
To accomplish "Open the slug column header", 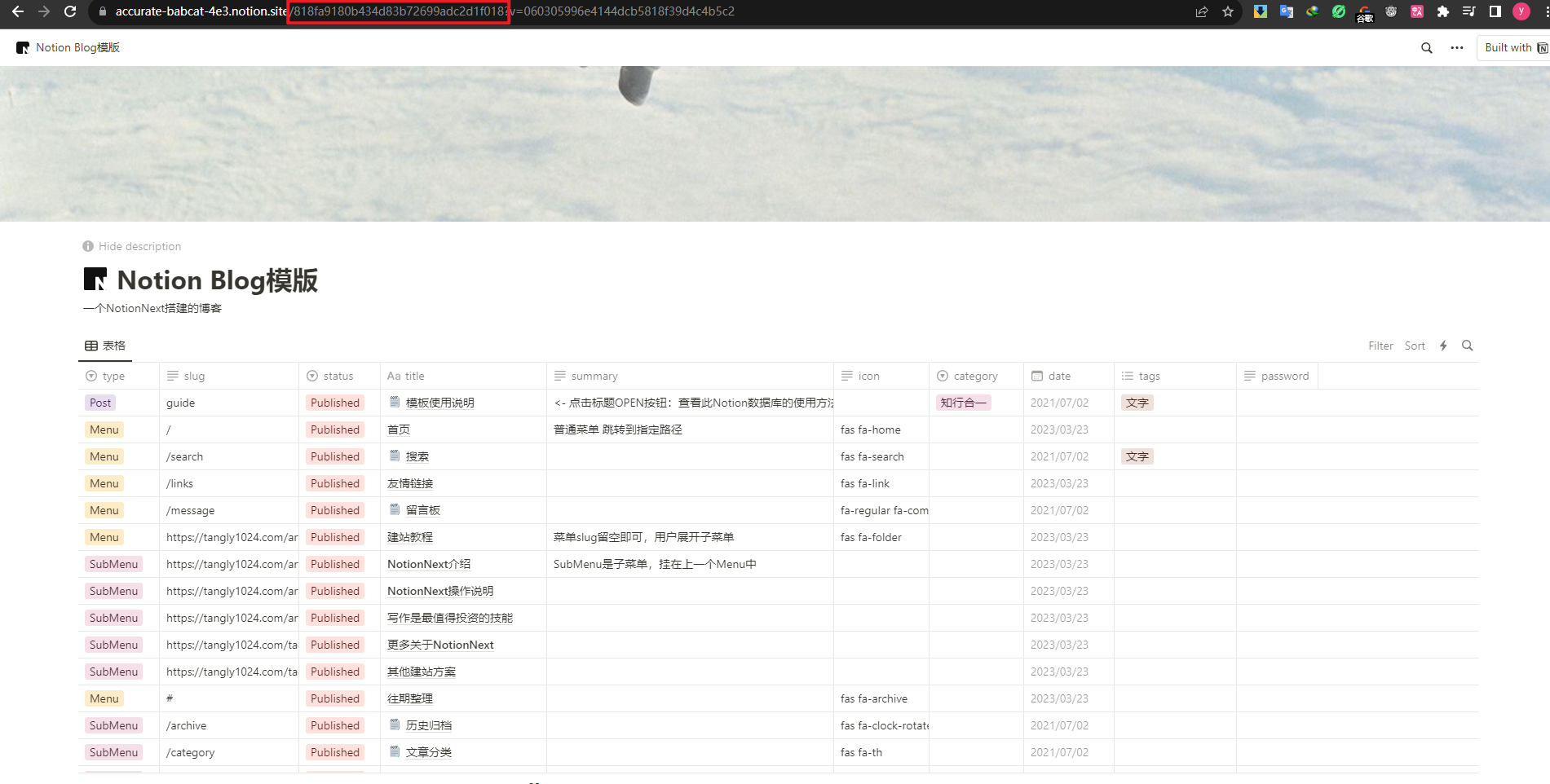I will tap(229, 376).
